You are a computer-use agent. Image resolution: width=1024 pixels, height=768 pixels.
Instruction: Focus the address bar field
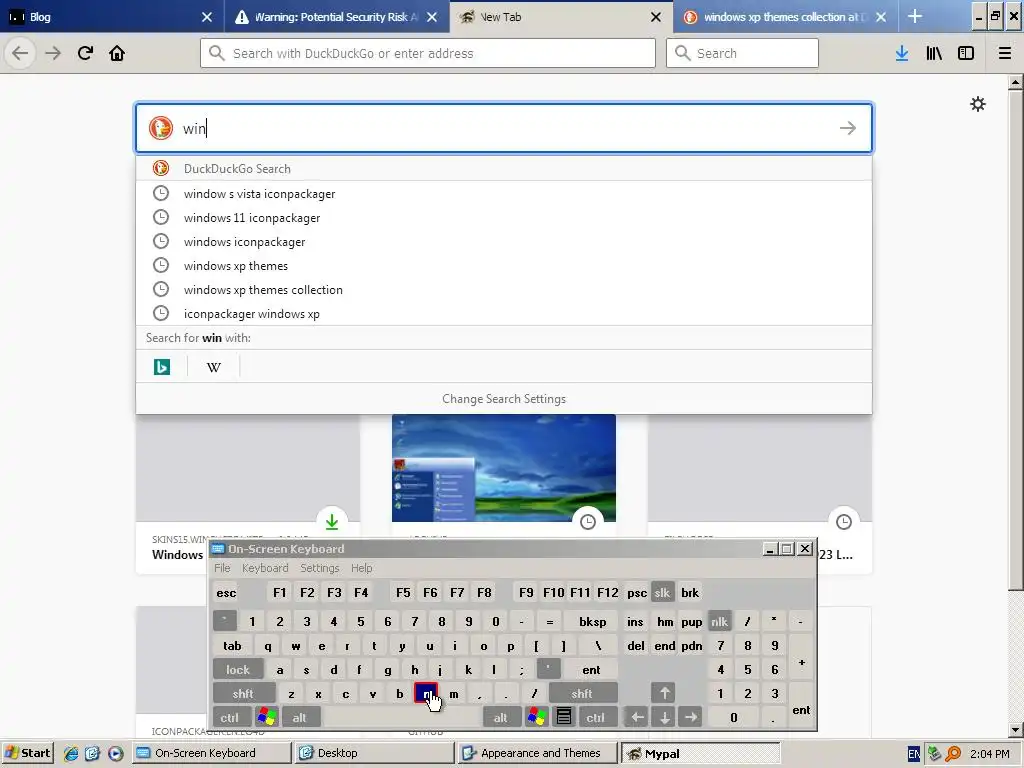click(428, 53)
